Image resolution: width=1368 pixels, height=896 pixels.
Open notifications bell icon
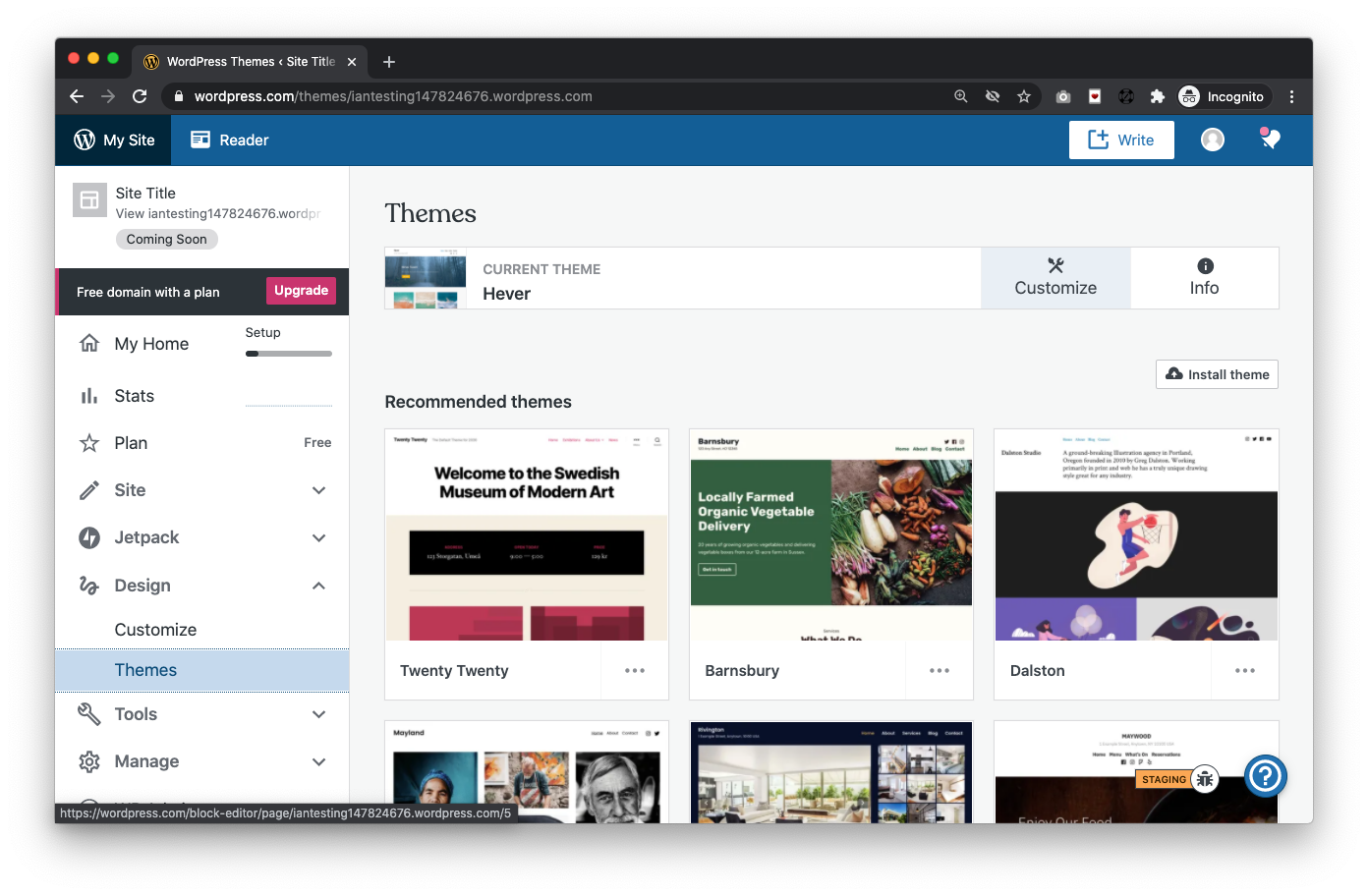tap(1271, 140)
